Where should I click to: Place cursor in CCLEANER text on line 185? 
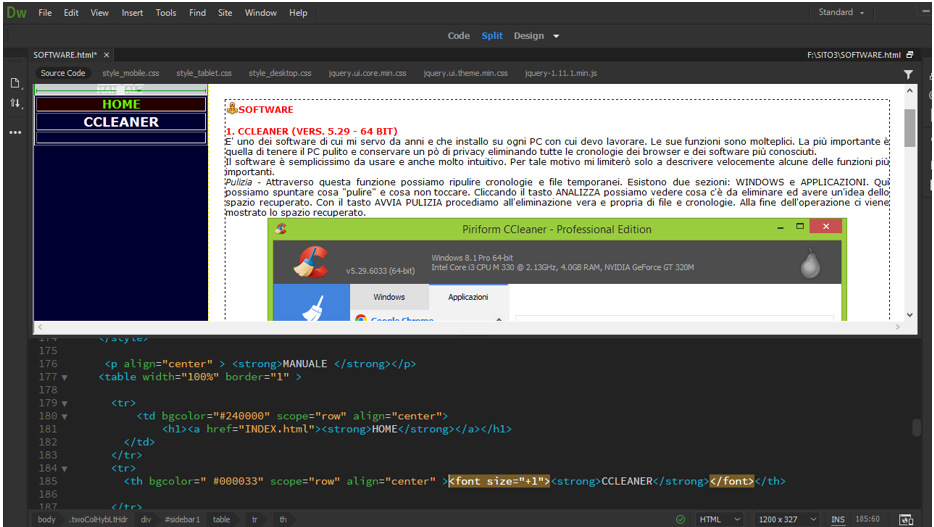coord(627,481)
